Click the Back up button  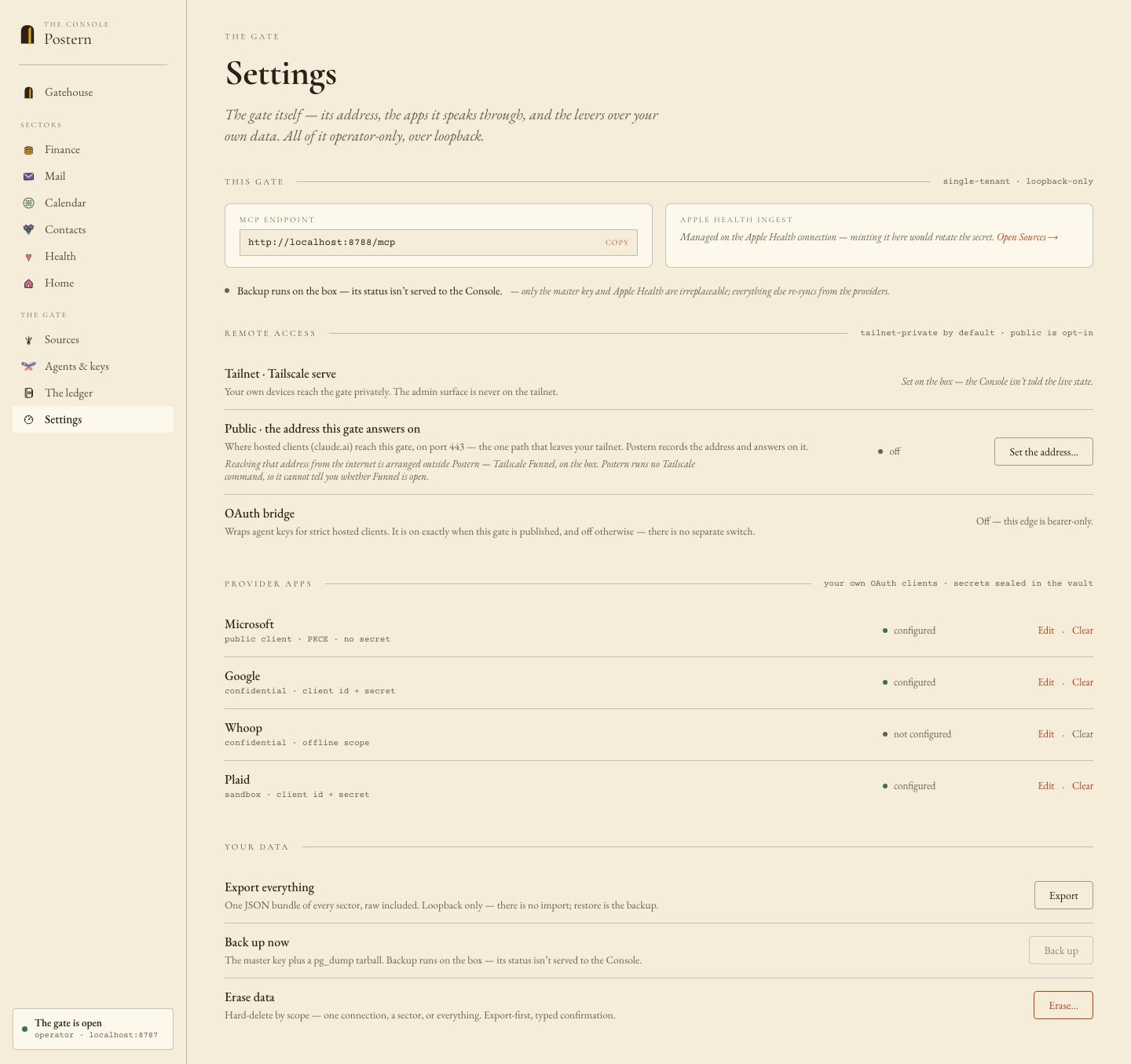pos(1061,950)
